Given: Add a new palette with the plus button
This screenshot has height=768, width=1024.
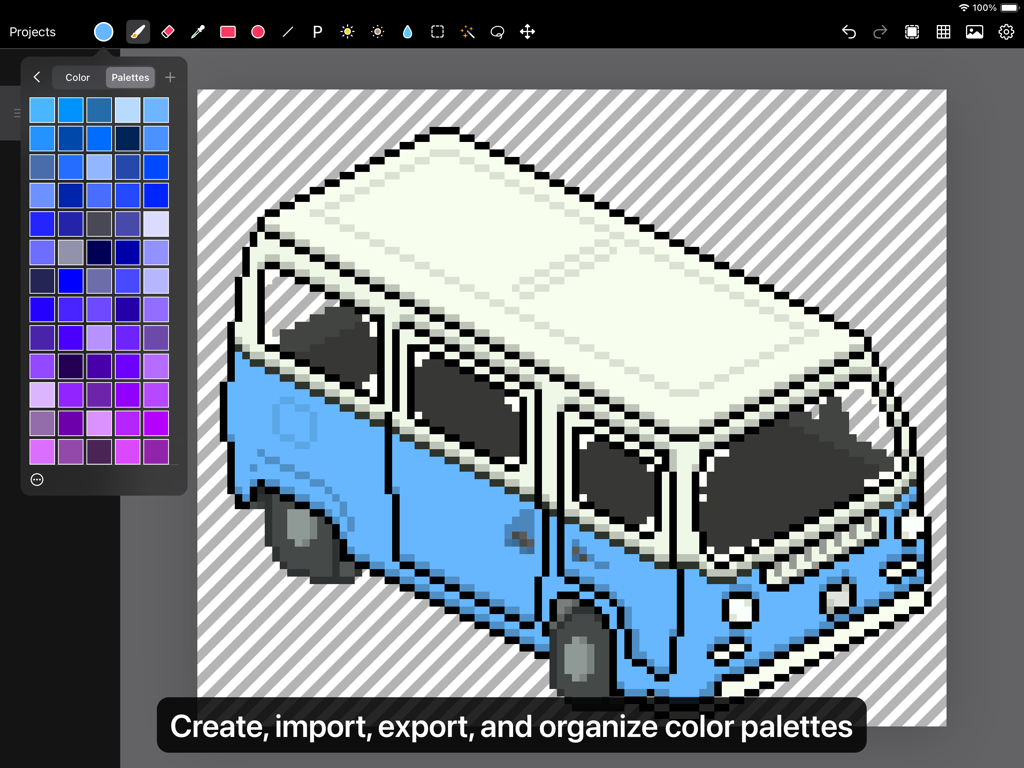Looking at the screenshot, I should tap(169, 76).
